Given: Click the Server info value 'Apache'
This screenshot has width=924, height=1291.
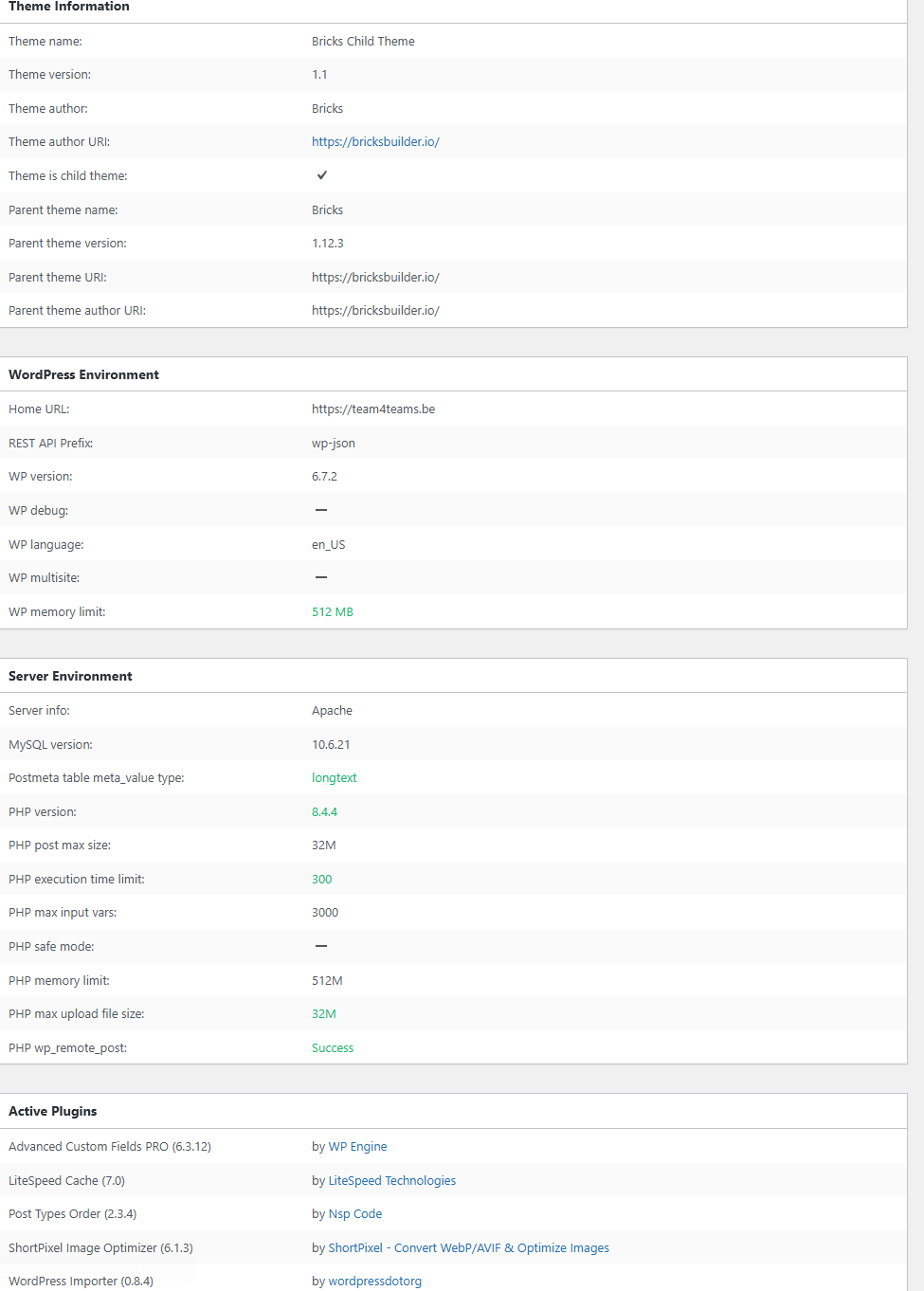Looking at the screenshot, I should (x=332, y=711).
